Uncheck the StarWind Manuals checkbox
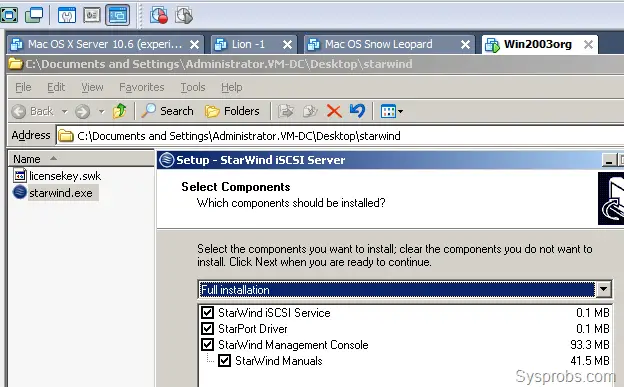This screenshot has width=624, height=387. tap(224, 361)
